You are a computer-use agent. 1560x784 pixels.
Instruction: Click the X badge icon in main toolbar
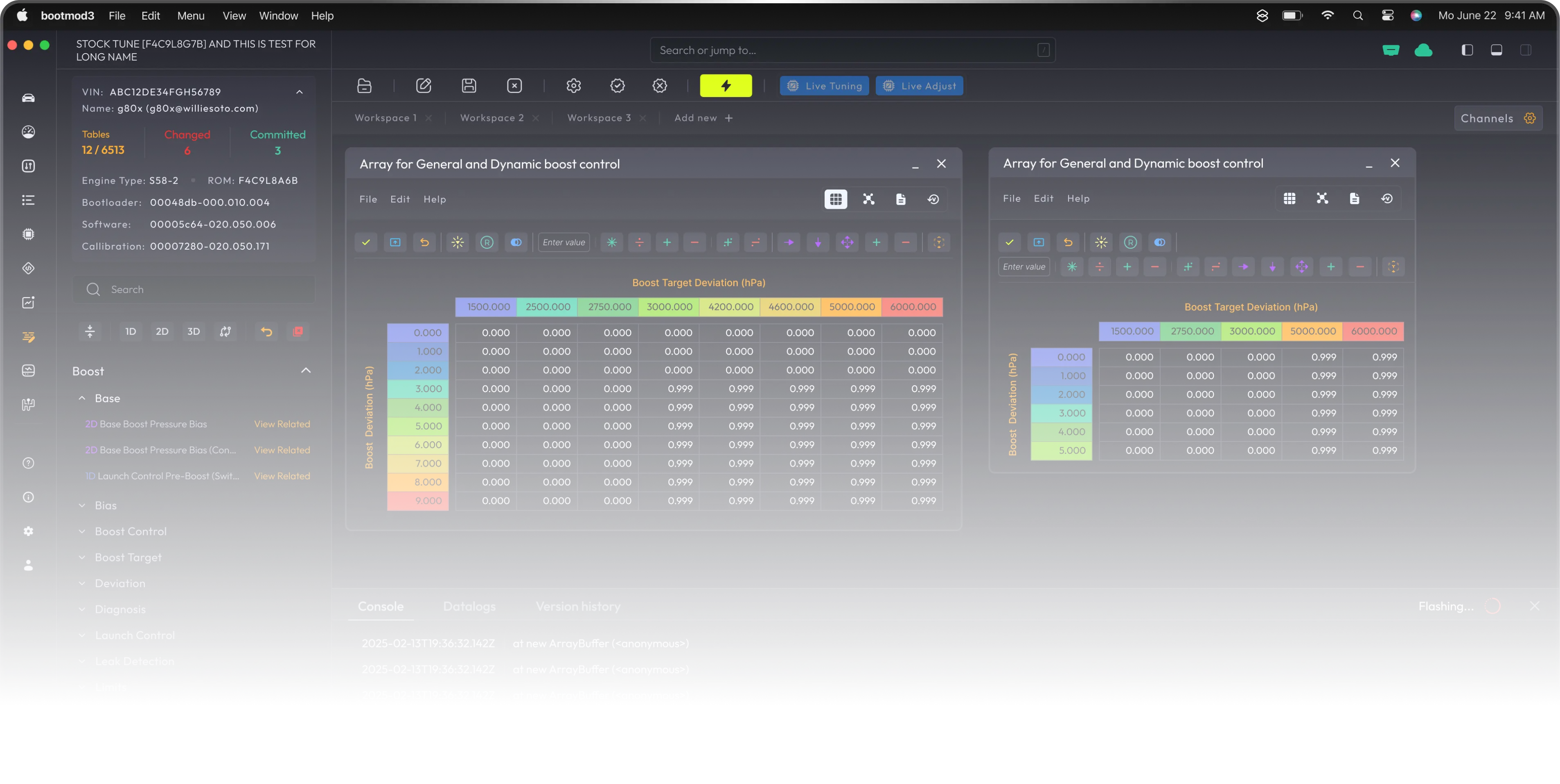(660, 86)
